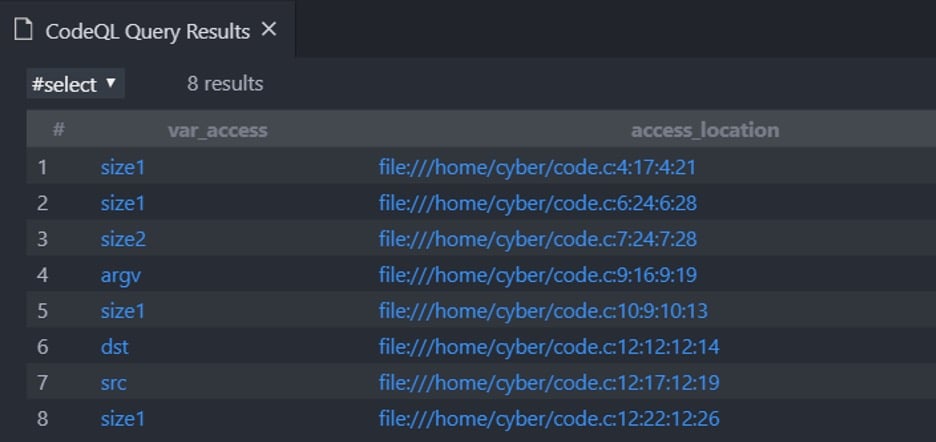Click the # column header
The height and width of the screenshot is (442, 936).
pyautogui.click(x=58, y=129)
